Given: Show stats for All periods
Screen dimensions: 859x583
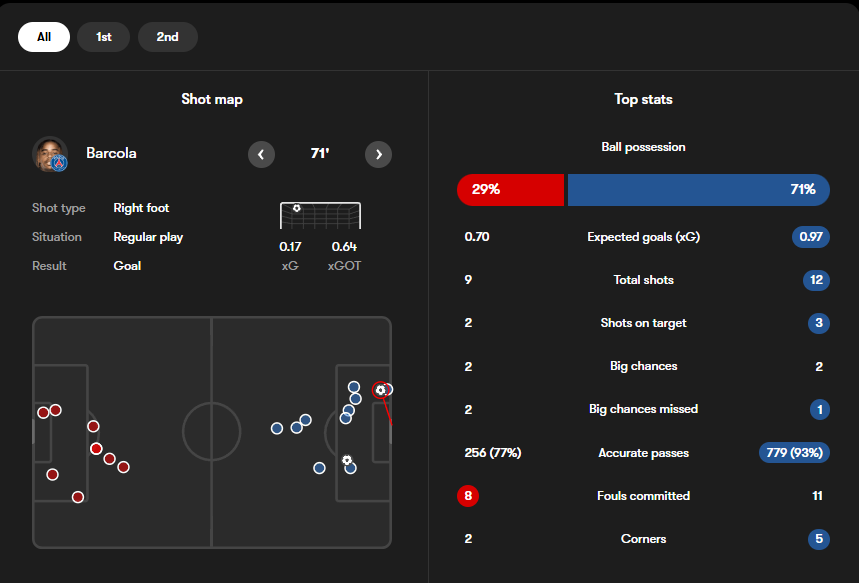Looking at the screenshot, I should [44, 37].
